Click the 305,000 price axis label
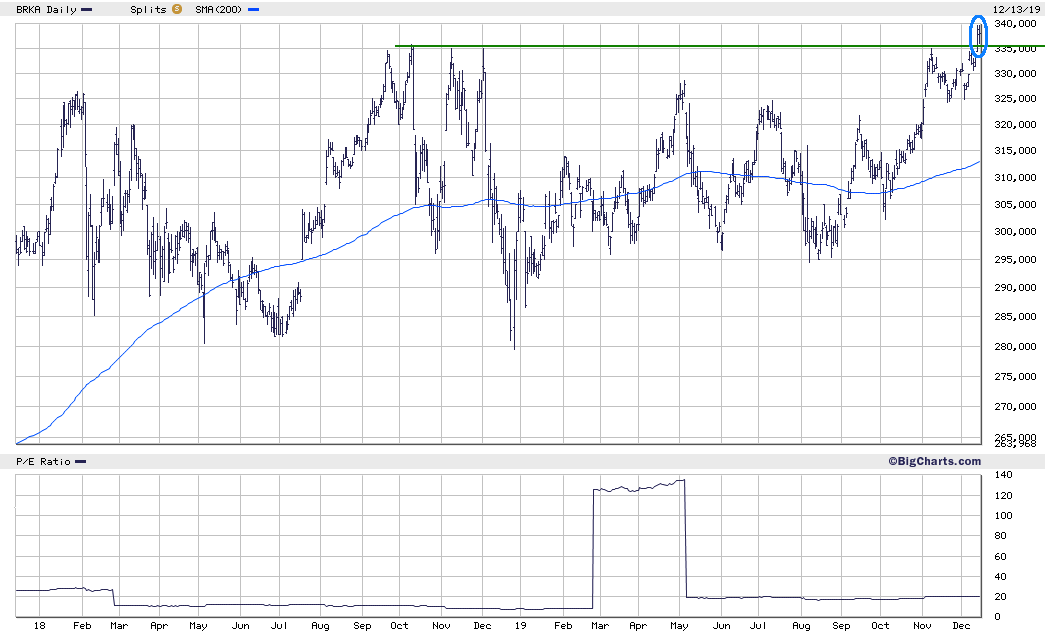 click(x=1015, y=205)
